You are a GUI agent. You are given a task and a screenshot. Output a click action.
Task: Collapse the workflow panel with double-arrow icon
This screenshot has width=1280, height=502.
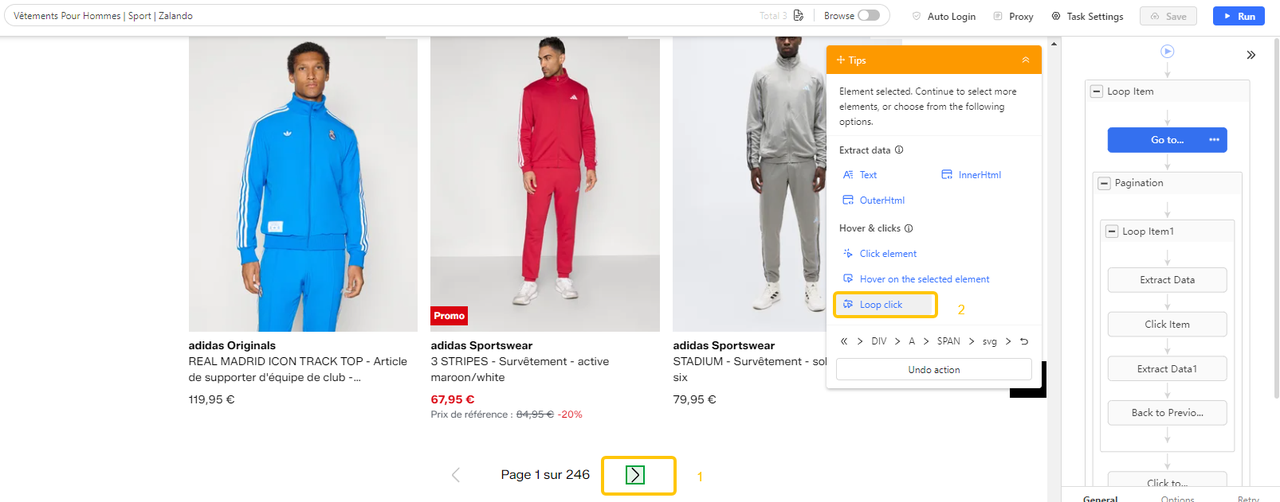click(1250, 55)
